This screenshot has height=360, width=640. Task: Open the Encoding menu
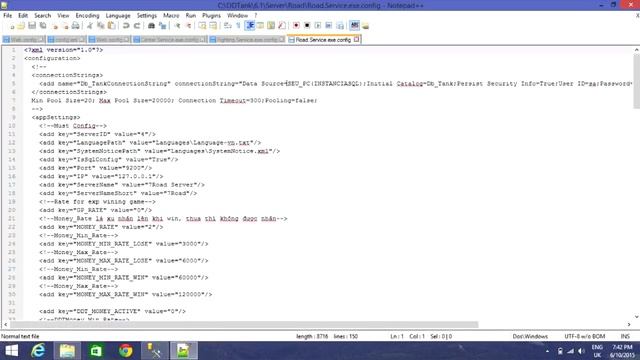(x=87, y=16)
